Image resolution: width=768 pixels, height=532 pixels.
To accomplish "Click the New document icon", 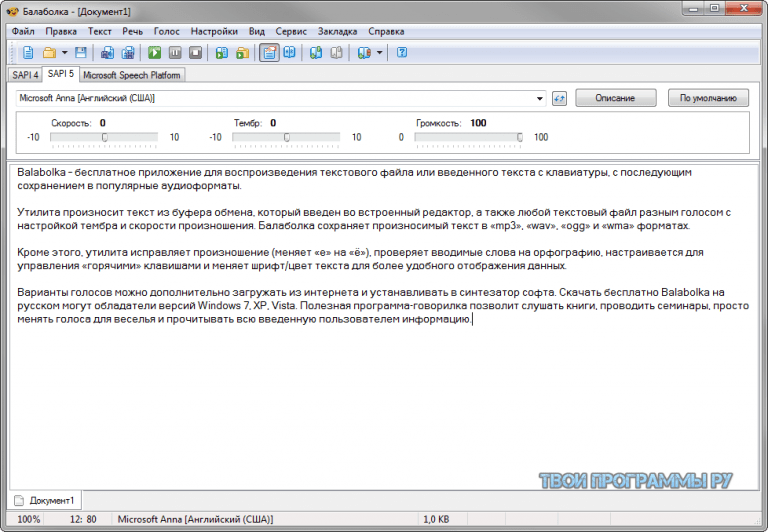I will 28,52.
